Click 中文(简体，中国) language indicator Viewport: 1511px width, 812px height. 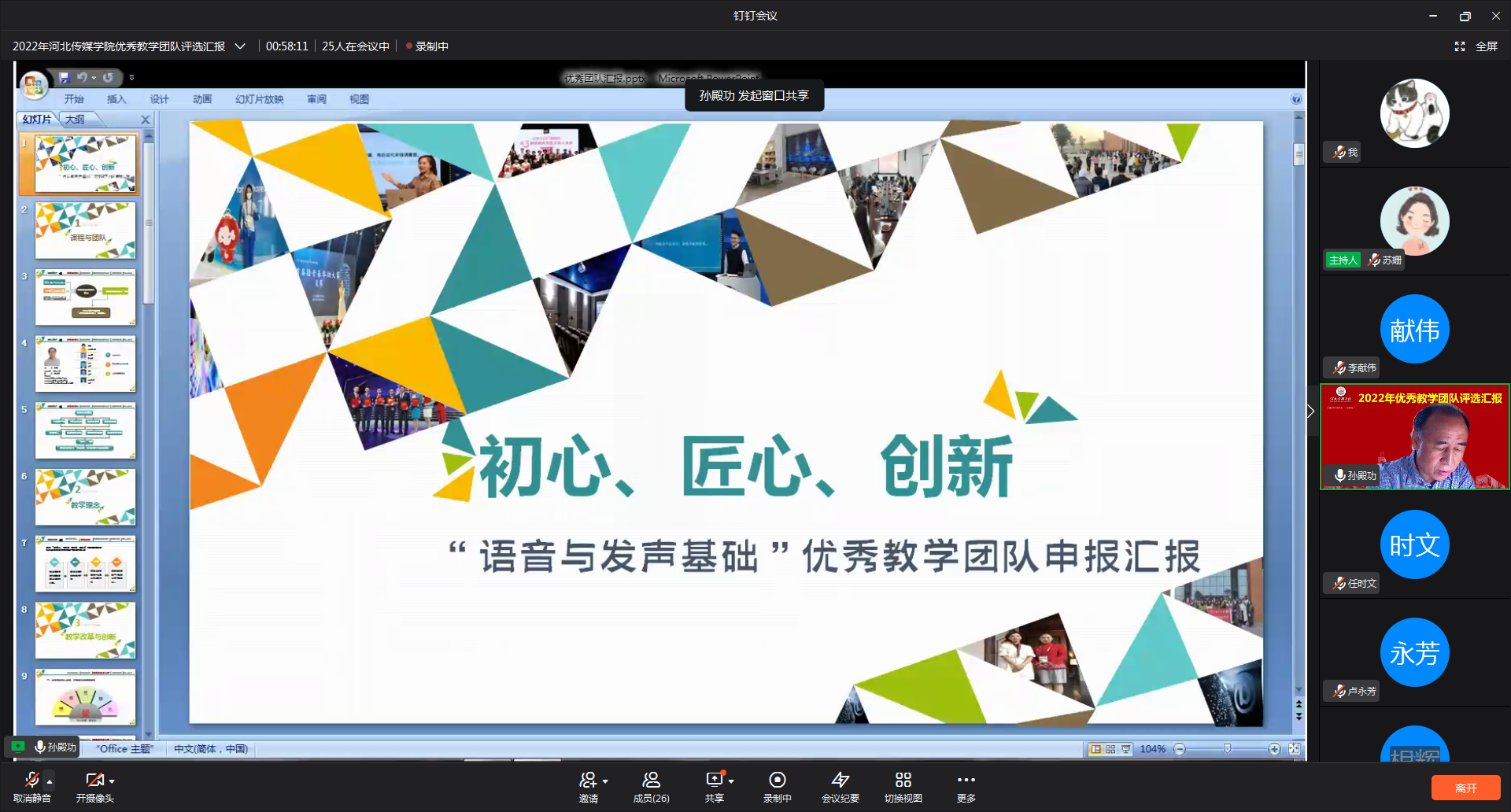click(x=211, y=749)
